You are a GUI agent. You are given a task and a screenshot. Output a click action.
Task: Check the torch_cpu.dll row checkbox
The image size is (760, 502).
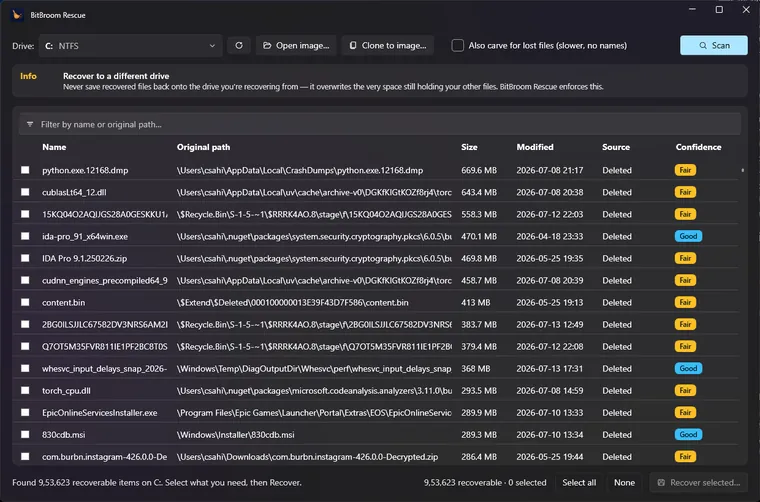(x=25, y=391)
